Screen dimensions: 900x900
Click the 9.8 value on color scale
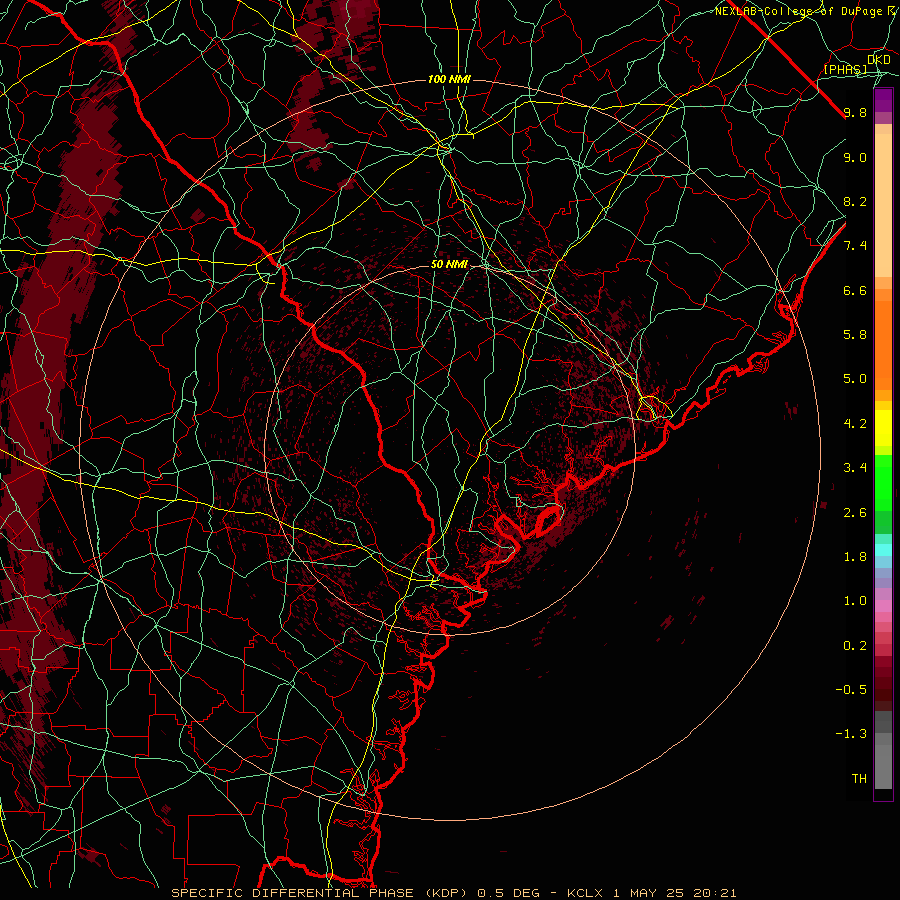click(x=855, y=113)
